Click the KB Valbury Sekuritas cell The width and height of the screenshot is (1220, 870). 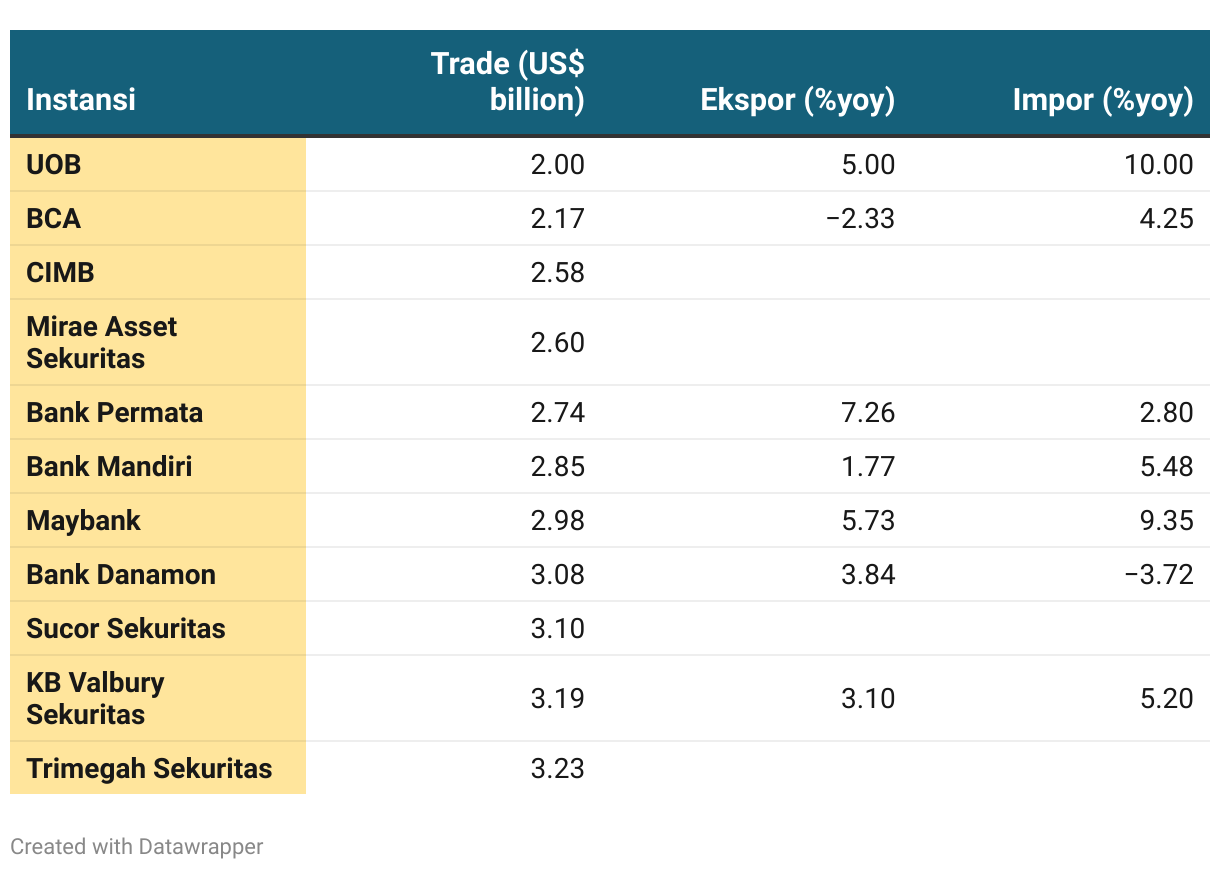click(x=158, y=699)
